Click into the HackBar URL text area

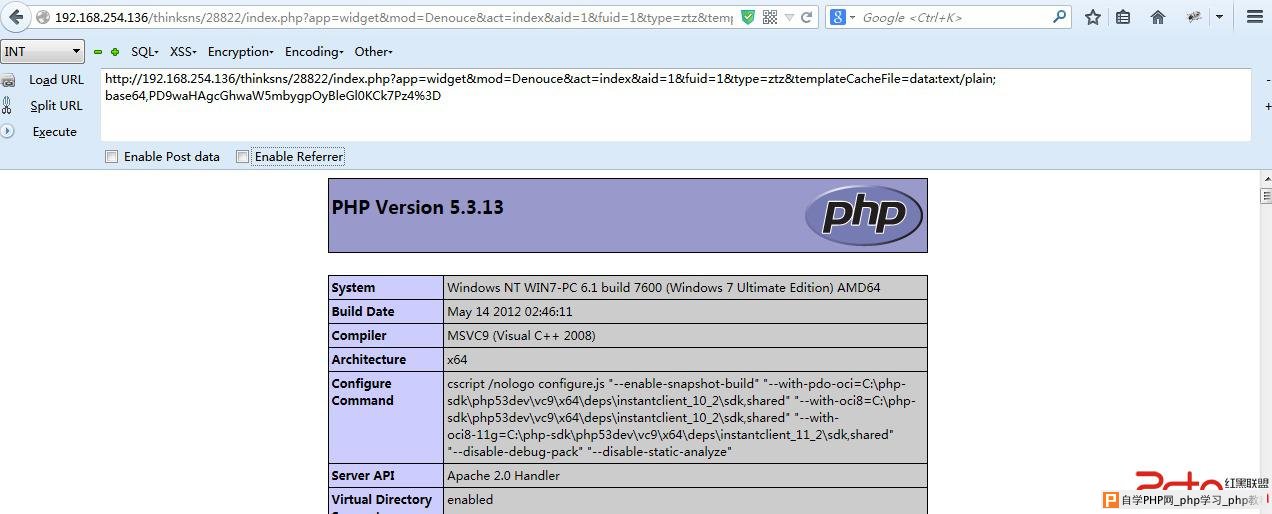coord(675,105)
